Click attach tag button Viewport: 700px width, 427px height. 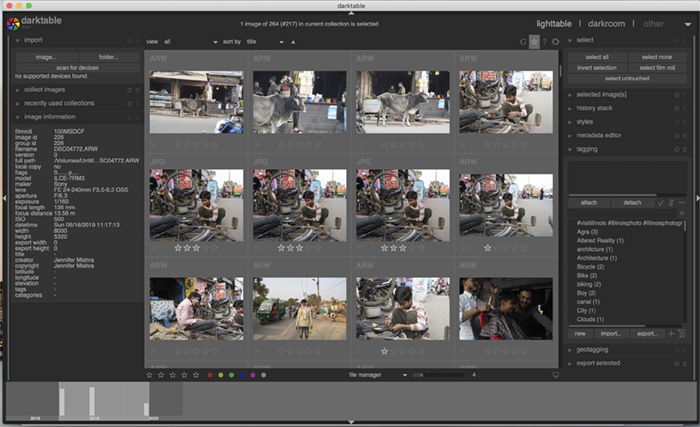tap(588, 203)
